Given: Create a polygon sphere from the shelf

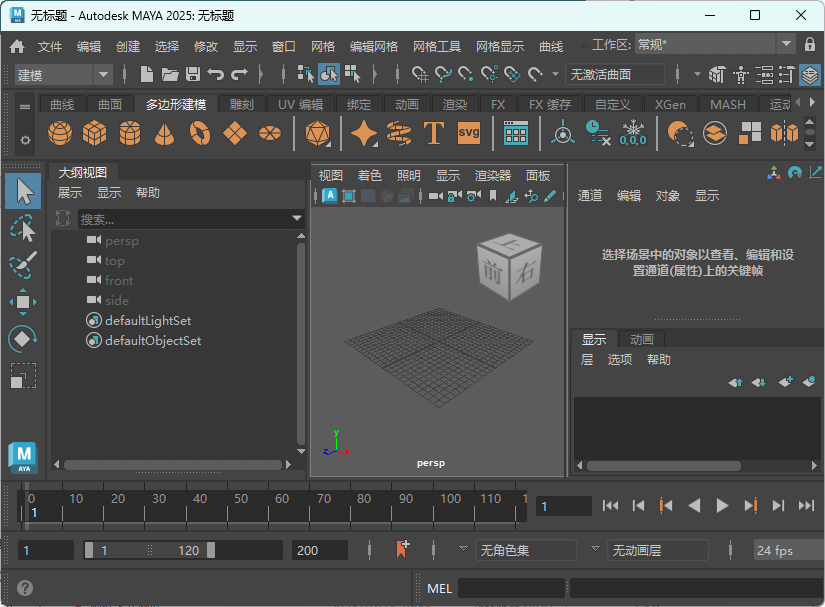Looking at the screenshot, I should coord(57,131).
